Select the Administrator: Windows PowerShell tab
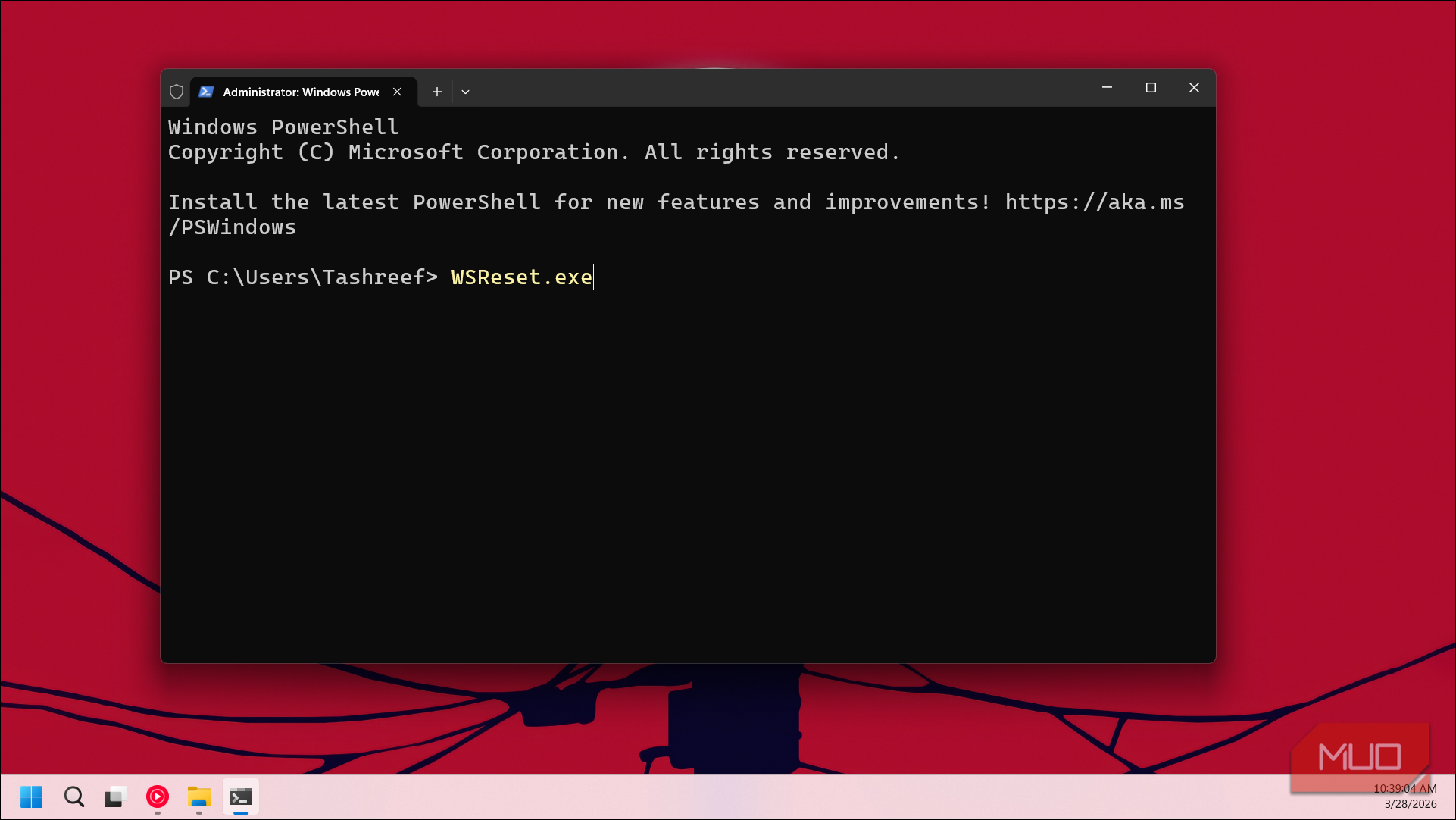 pyautogui.click(x=301, y=92)
